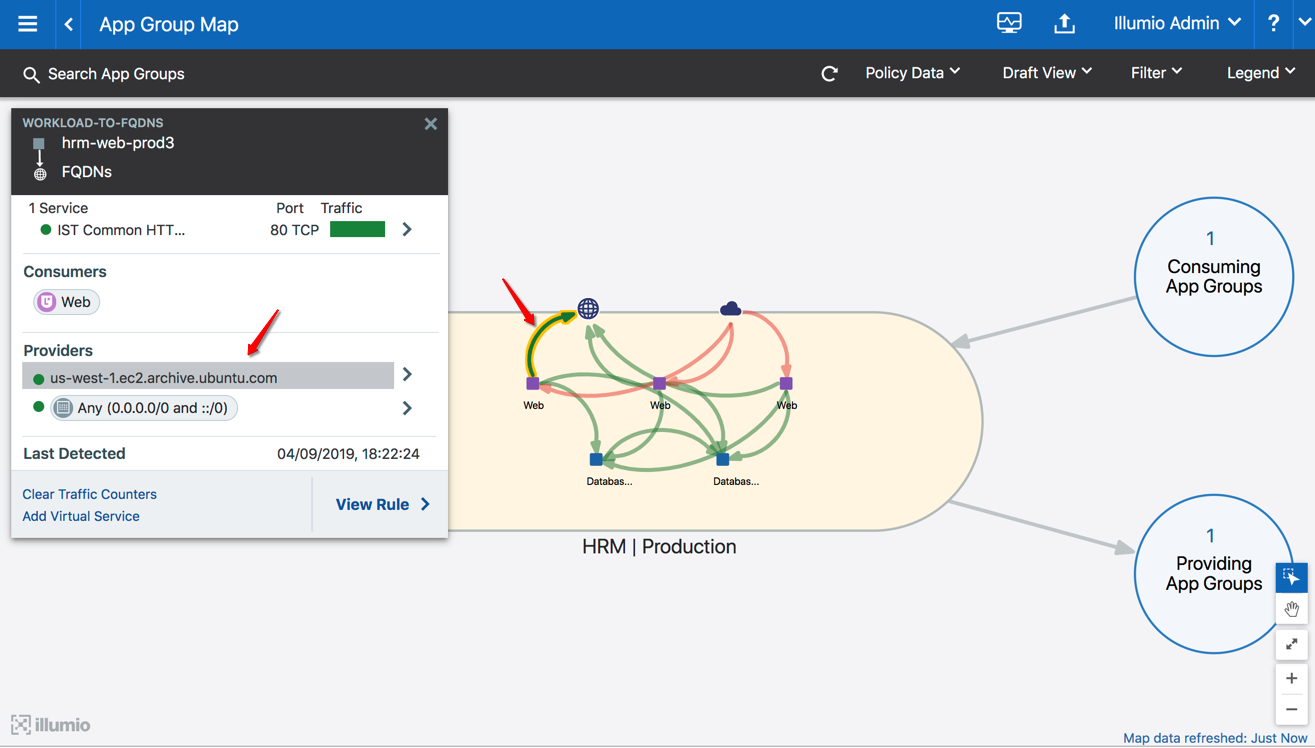Image resolution: width=1315 pixels, height=748 pixels.
Task: Click the Search App Groups field
Action: pos(116,74)
